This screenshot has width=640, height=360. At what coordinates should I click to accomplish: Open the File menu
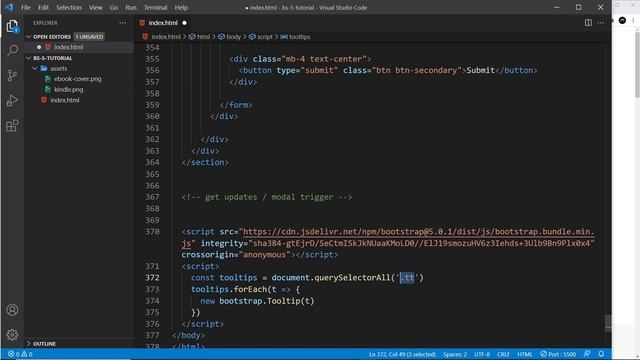coord(26,7)
